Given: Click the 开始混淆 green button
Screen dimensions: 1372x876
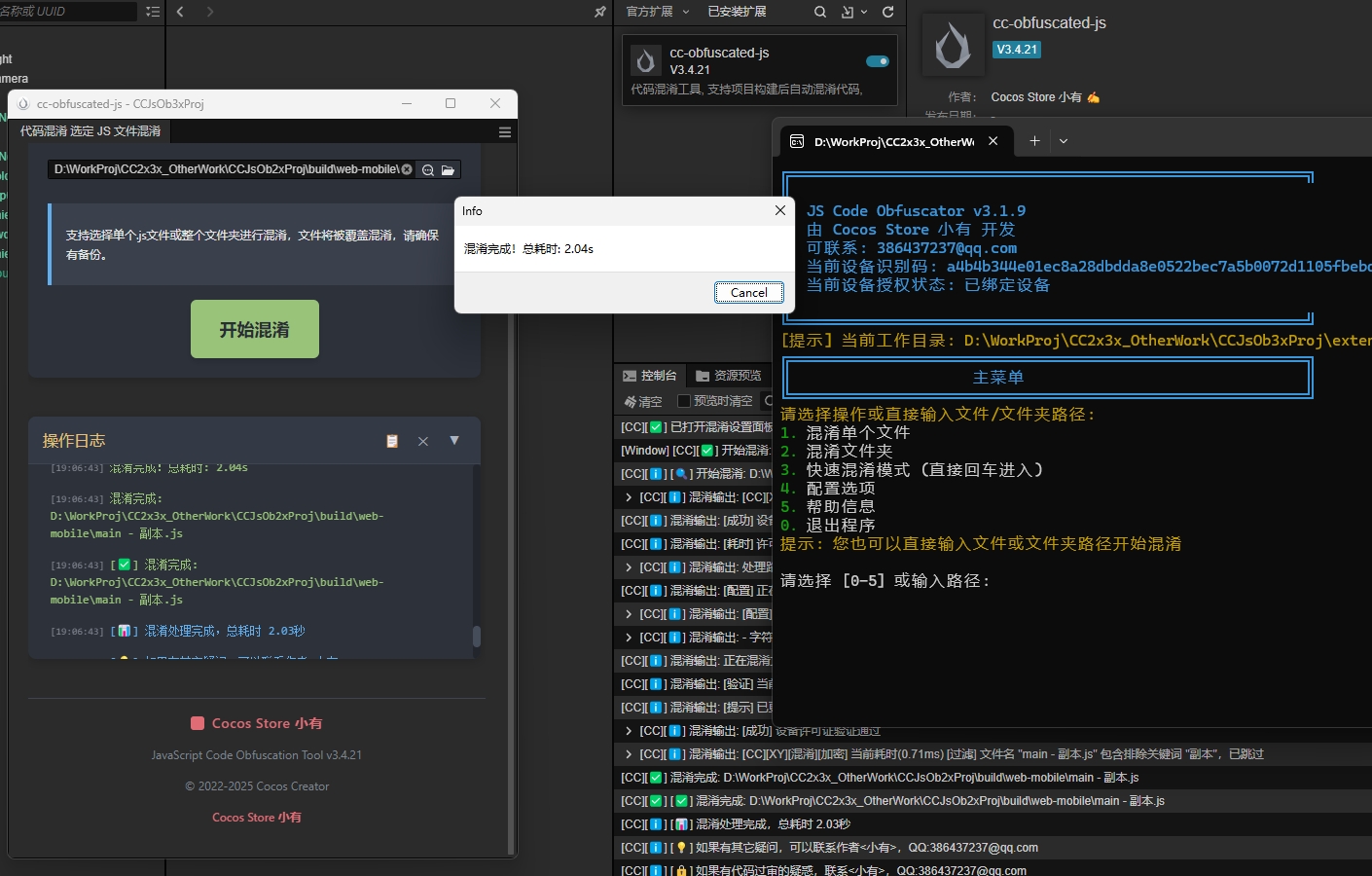Looking at the screenshot, I should pos(254,329).
